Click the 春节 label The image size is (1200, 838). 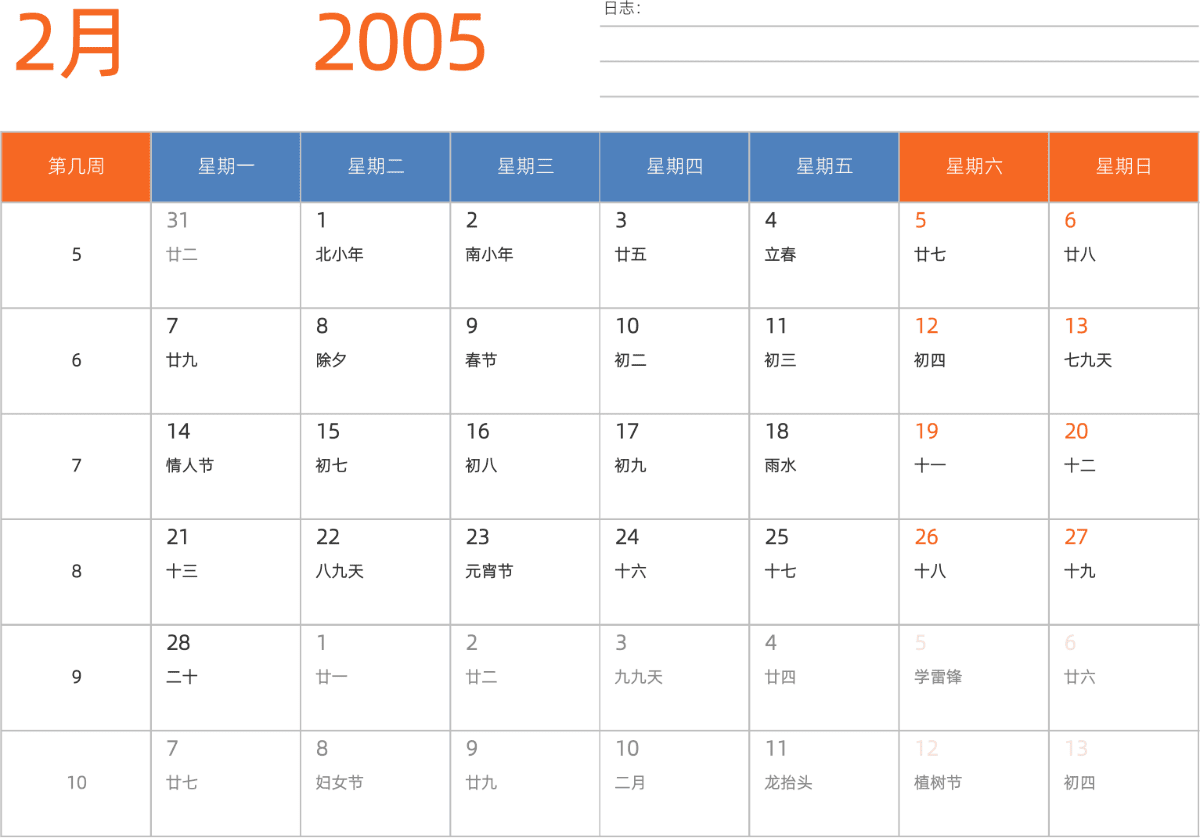(x=481, y=360)
